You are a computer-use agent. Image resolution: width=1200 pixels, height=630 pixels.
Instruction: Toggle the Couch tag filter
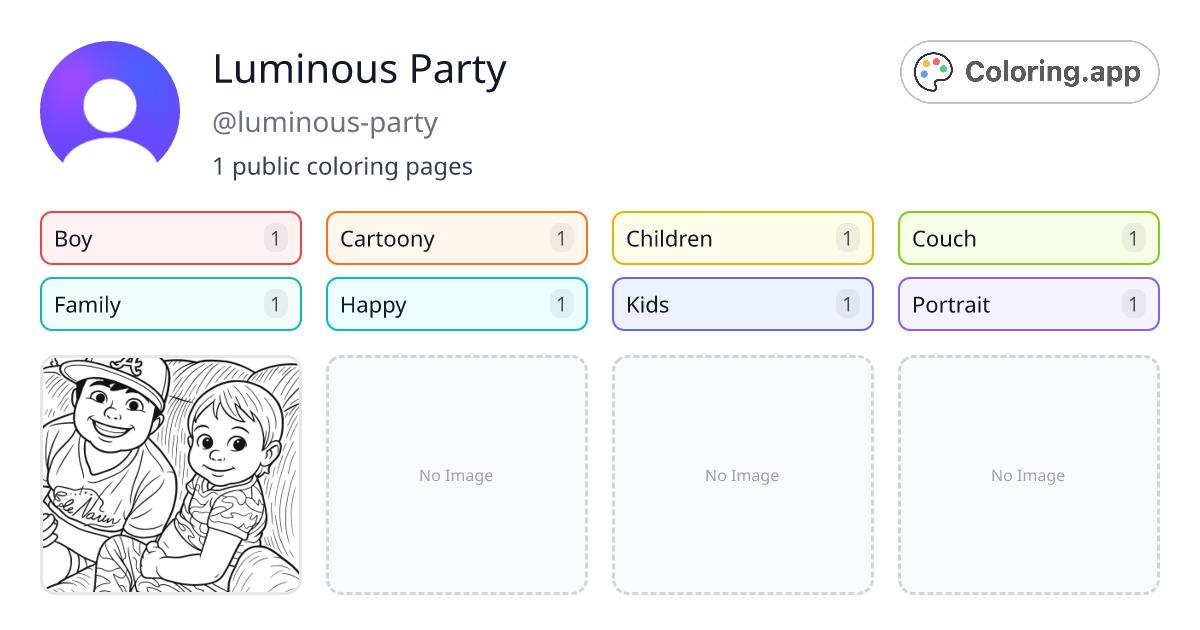tap(1028, 238)
